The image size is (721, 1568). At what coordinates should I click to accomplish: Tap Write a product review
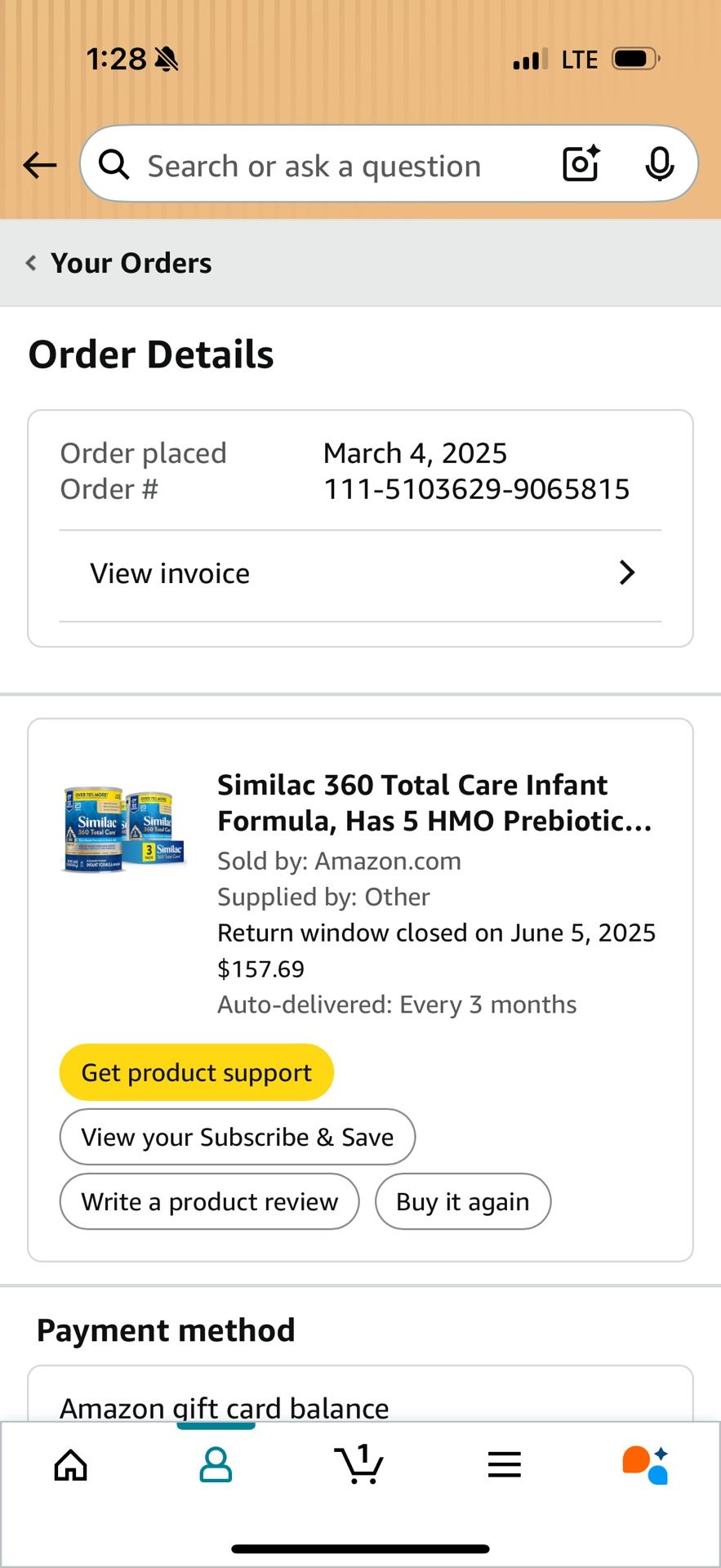point(208,1200)
